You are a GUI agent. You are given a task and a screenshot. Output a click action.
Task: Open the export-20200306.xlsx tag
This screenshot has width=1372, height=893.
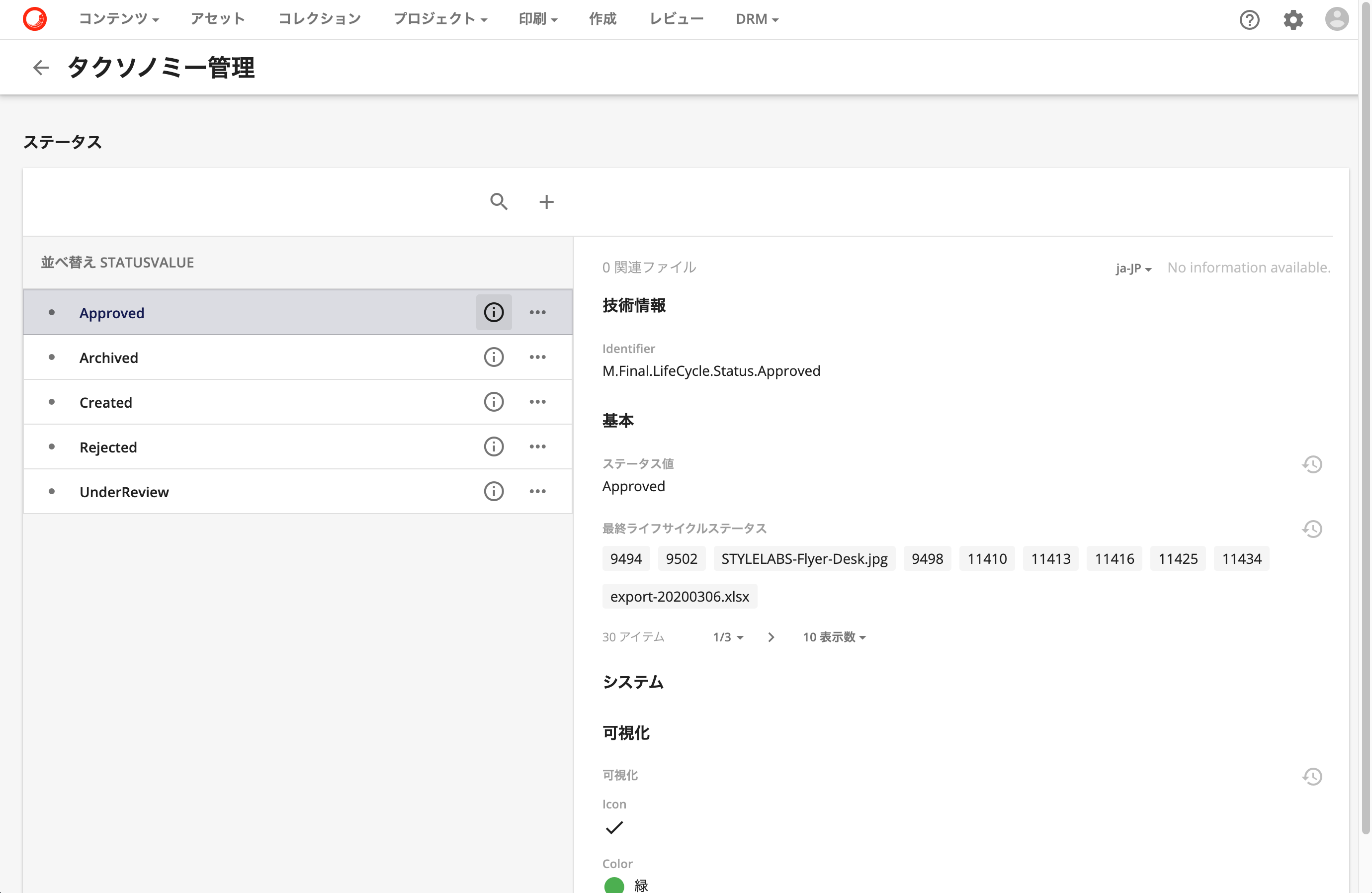[x=680, y=596]
